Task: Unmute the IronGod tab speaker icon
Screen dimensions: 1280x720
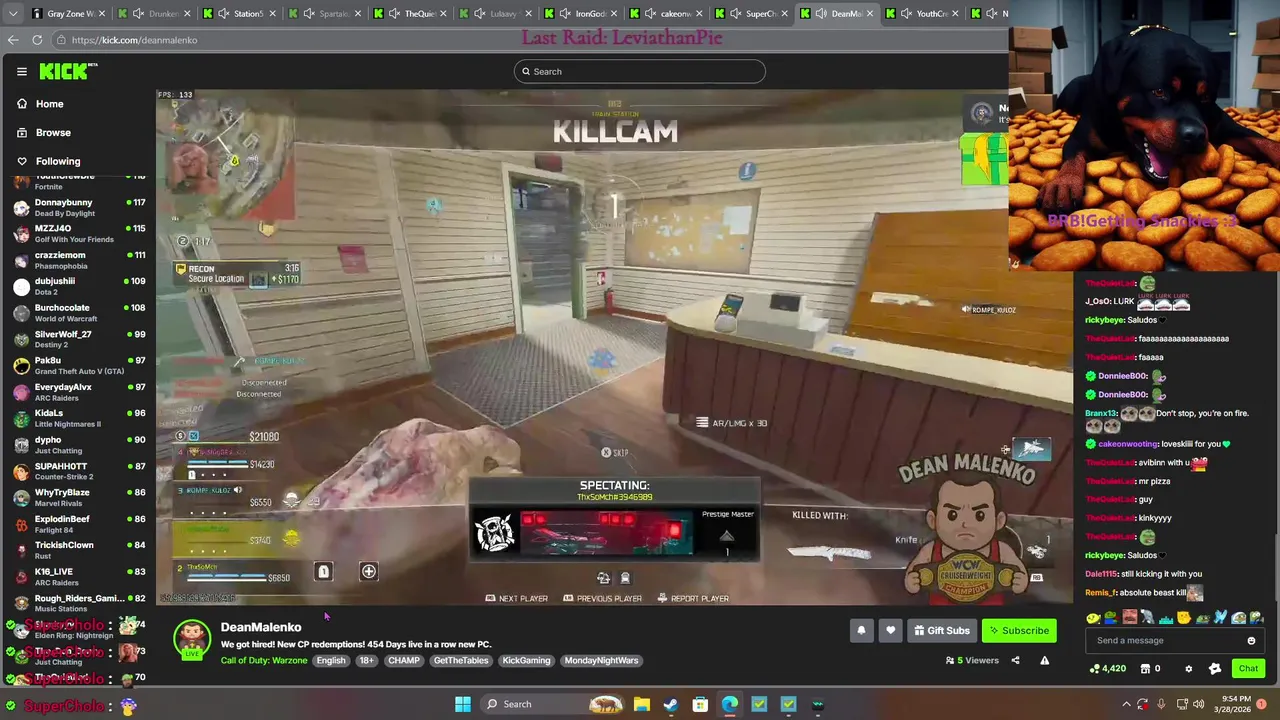Action: 565,13
